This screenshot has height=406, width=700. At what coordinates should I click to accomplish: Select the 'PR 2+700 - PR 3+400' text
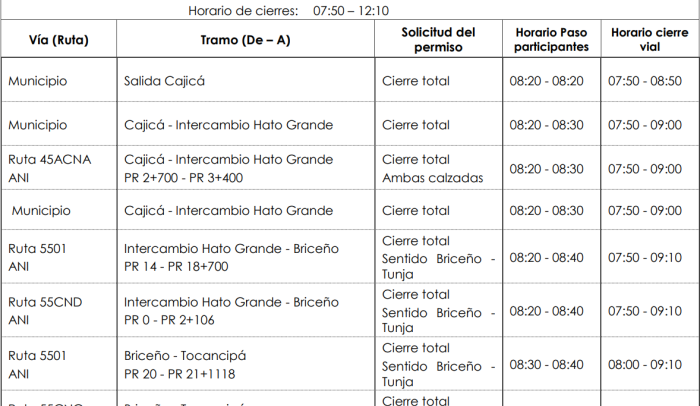coord(183,178)
